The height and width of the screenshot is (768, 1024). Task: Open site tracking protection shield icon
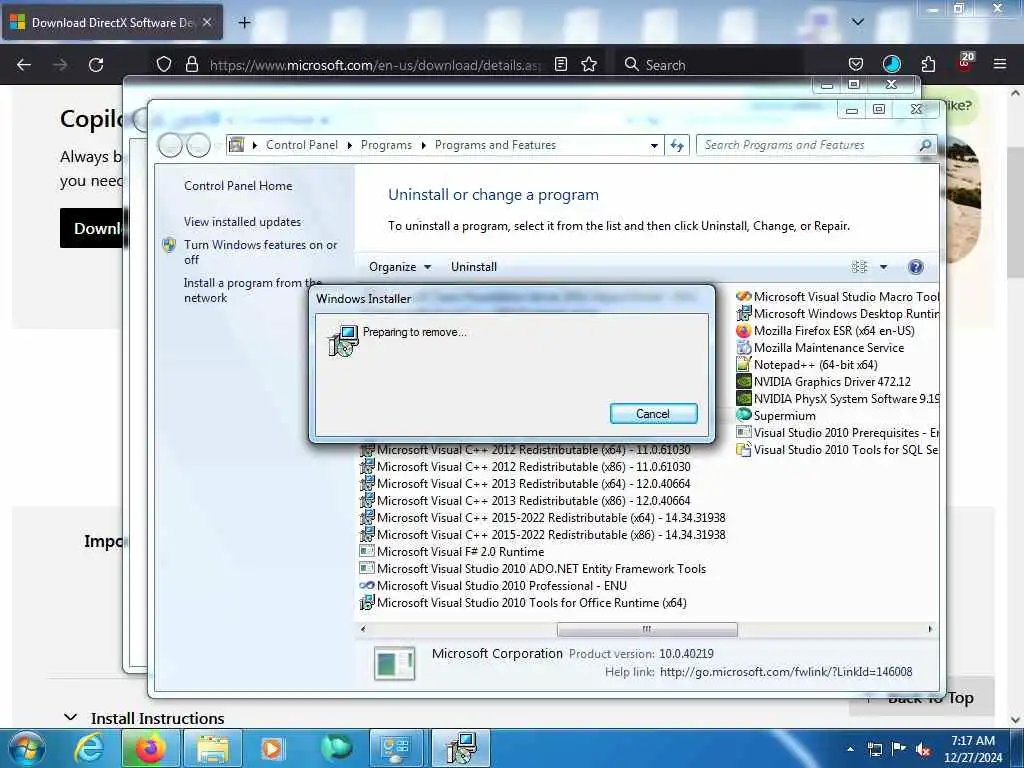pyautogui.click(x=164, y=64)
